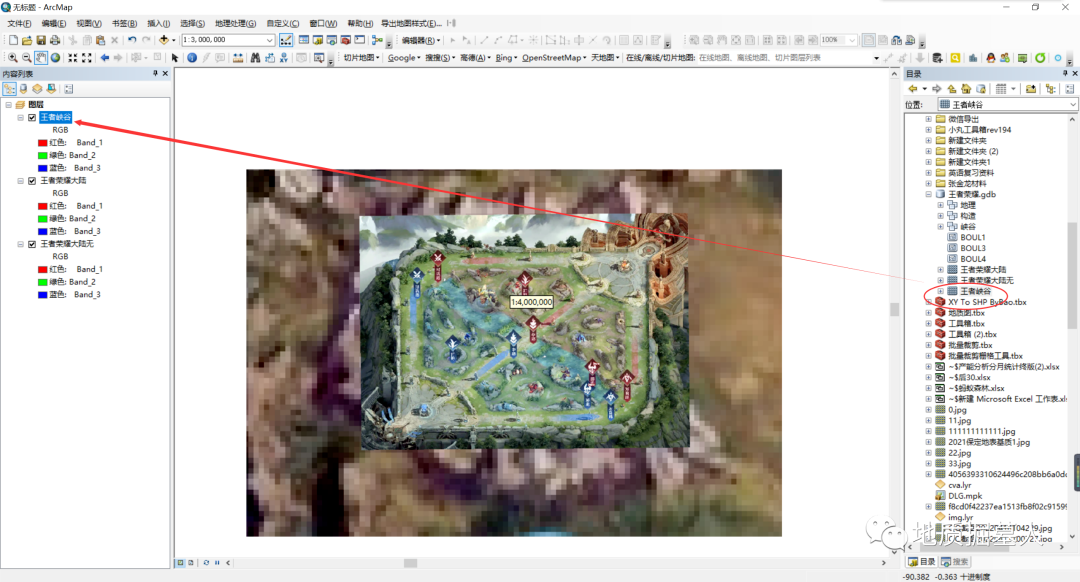Image resolution: width=1080 pixels, height=582 pixels.
Task: Click the New map document icon
Action: [x=12, y=41]
